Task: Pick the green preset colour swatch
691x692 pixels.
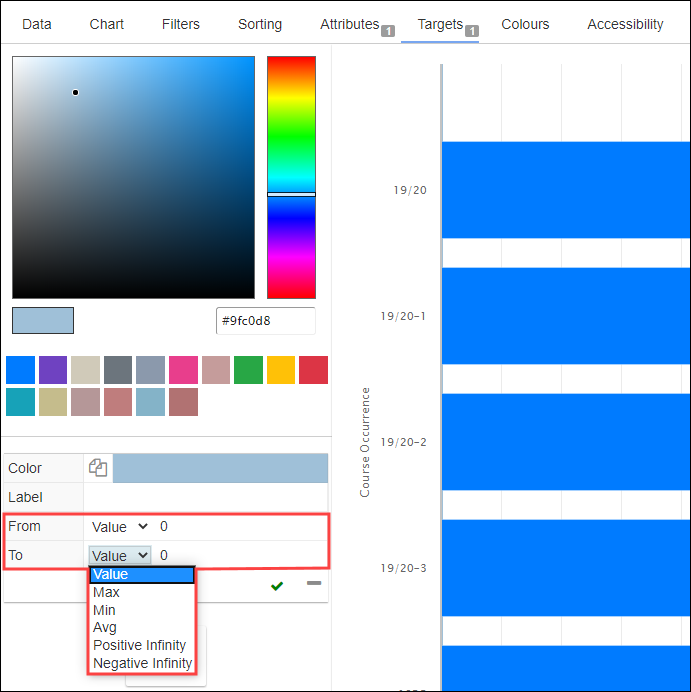Action: [x=248, y=370]
